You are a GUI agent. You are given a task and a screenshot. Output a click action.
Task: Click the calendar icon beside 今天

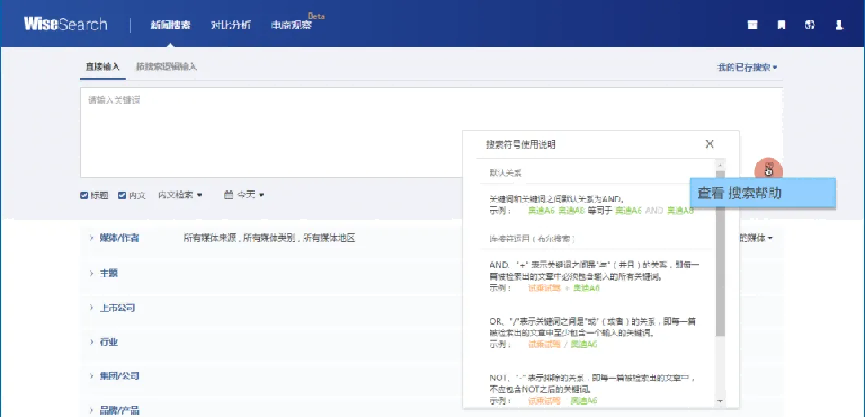point(228,194)
